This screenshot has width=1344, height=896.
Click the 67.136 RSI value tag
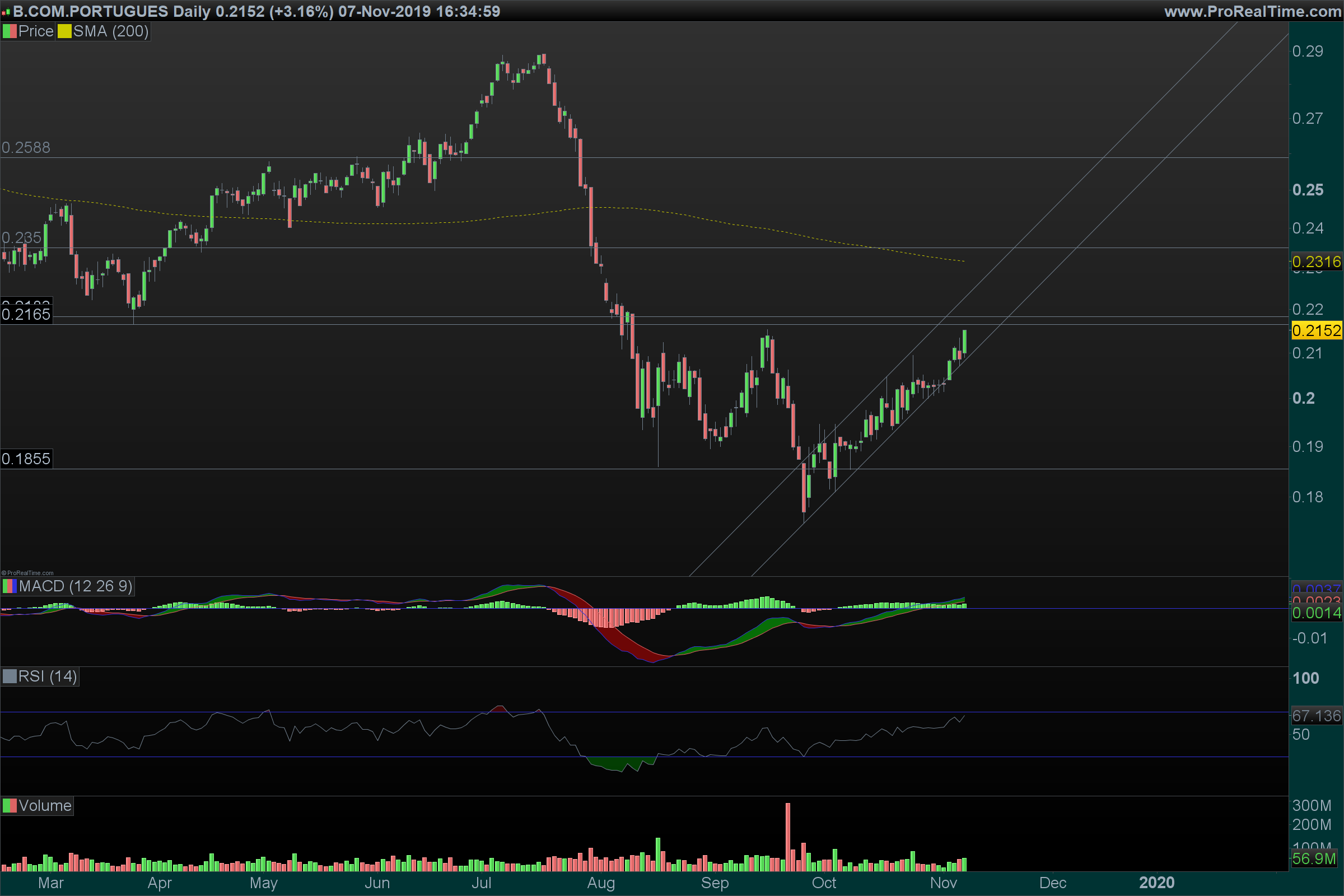click(1316, 716)
